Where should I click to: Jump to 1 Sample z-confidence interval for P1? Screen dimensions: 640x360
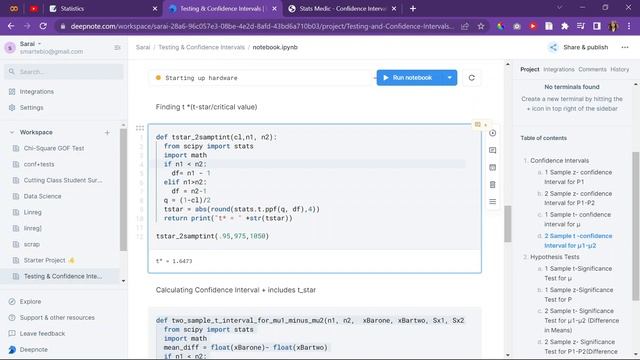[578, 177]
